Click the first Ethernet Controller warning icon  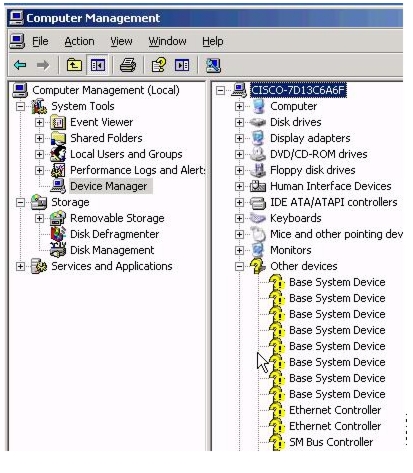point(277,410)
